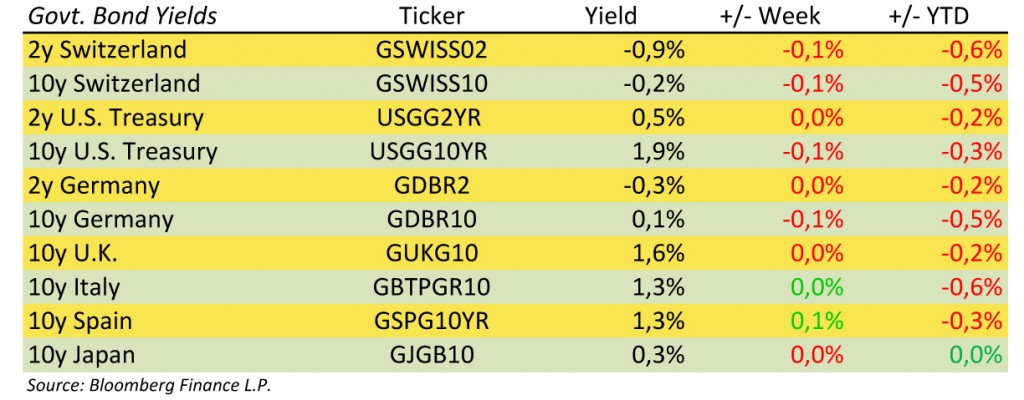This screenshot has width=1024, height=400.
Task: Select the 10y Italy row label
Action: [74, 288]
